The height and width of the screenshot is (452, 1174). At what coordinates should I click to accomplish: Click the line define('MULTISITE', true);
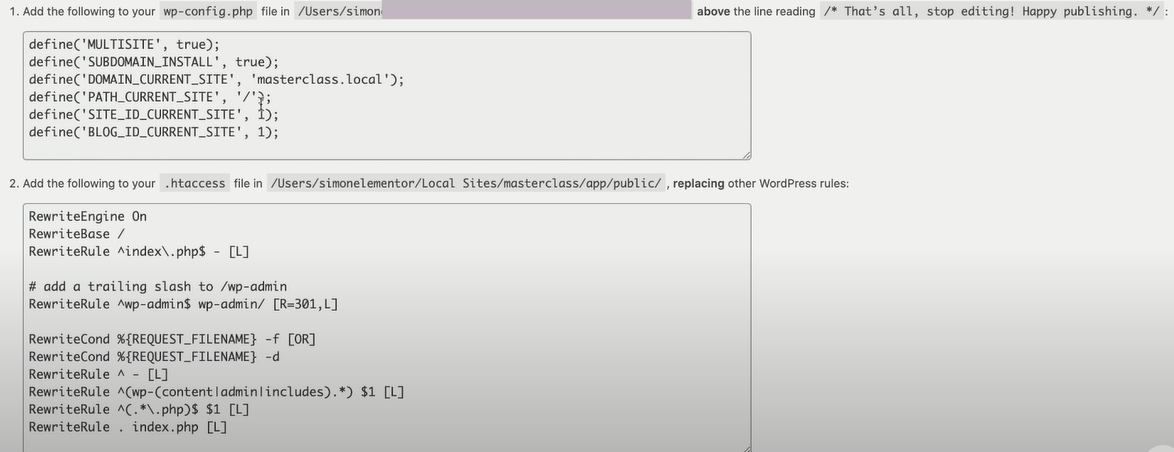click(124, 45)
